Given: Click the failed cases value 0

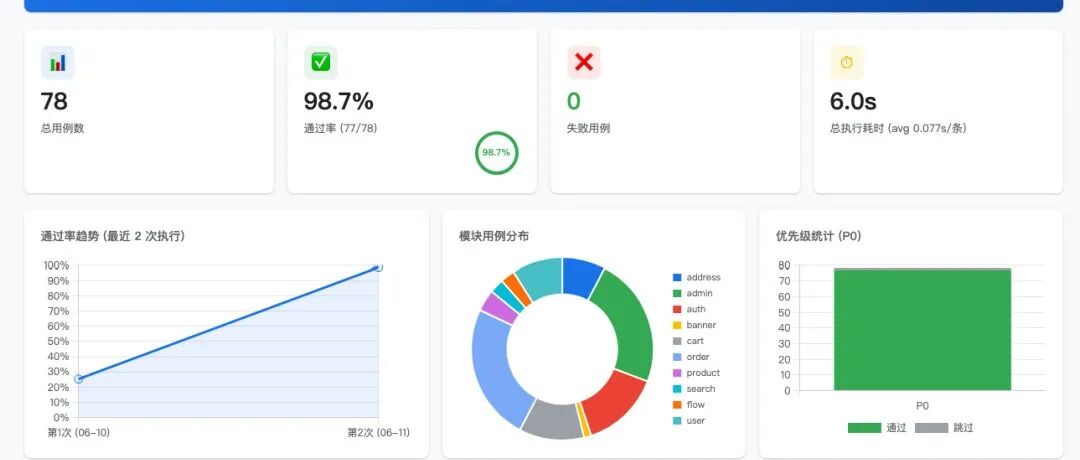Looking at the screenshot, I should click(574, 102).
